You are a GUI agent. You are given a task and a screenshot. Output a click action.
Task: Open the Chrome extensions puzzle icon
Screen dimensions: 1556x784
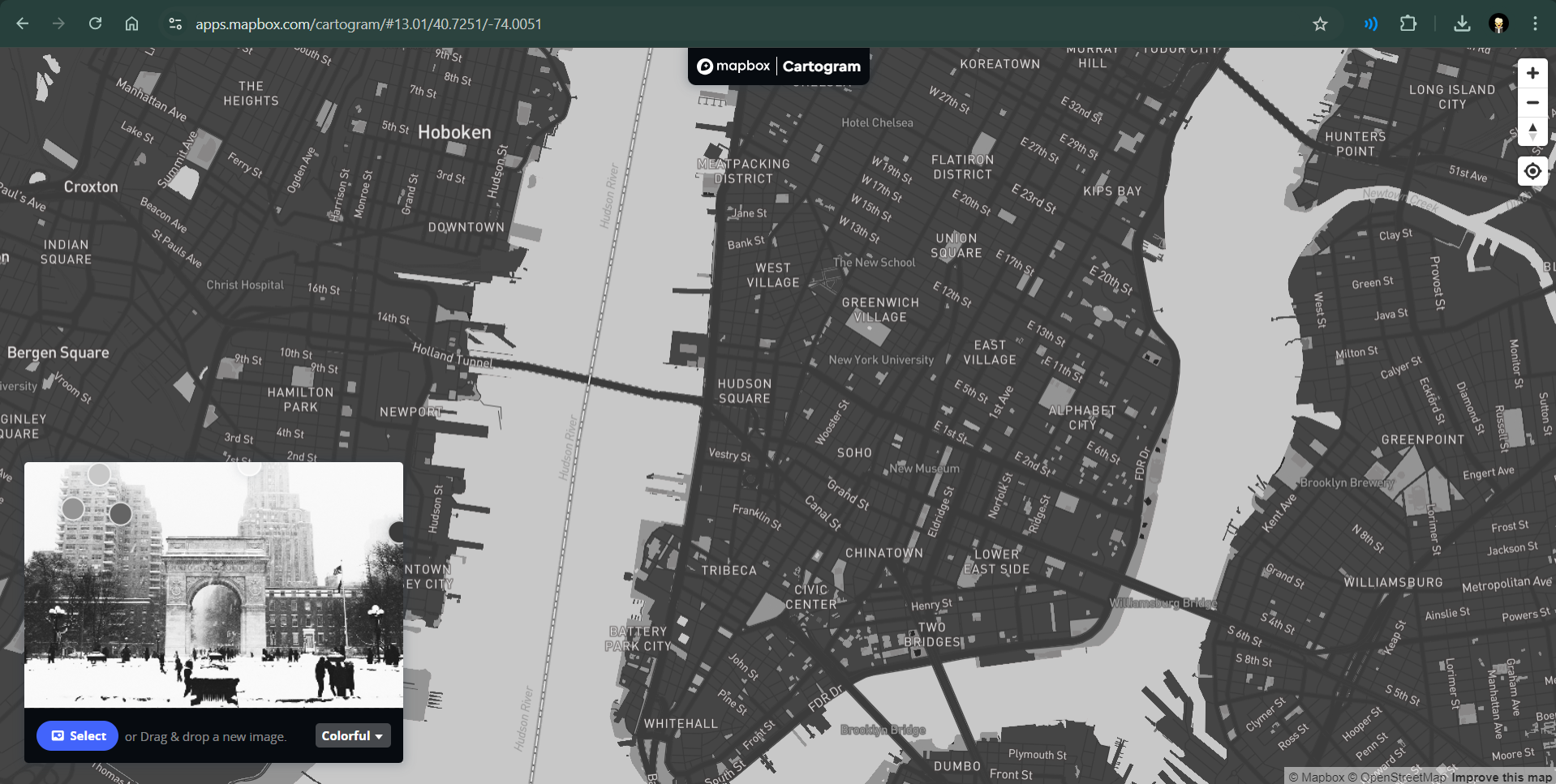(x=1408, y=24)
